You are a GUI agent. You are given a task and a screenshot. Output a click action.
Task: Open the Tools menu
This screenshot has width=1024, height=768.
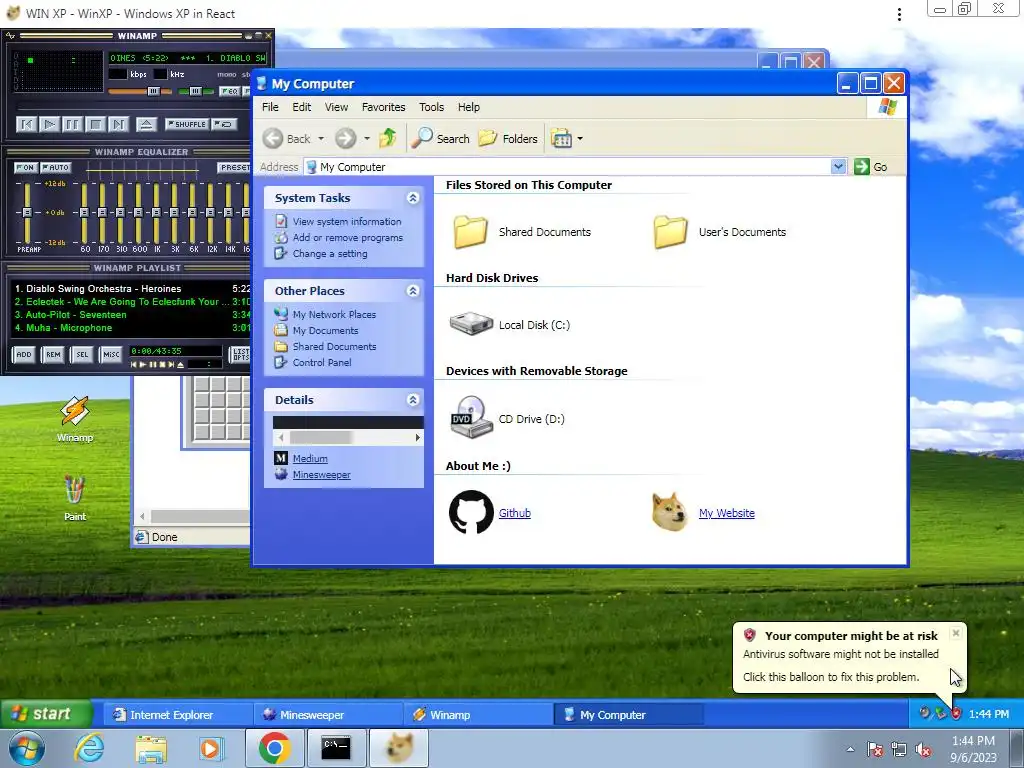(x=431, y=107)
